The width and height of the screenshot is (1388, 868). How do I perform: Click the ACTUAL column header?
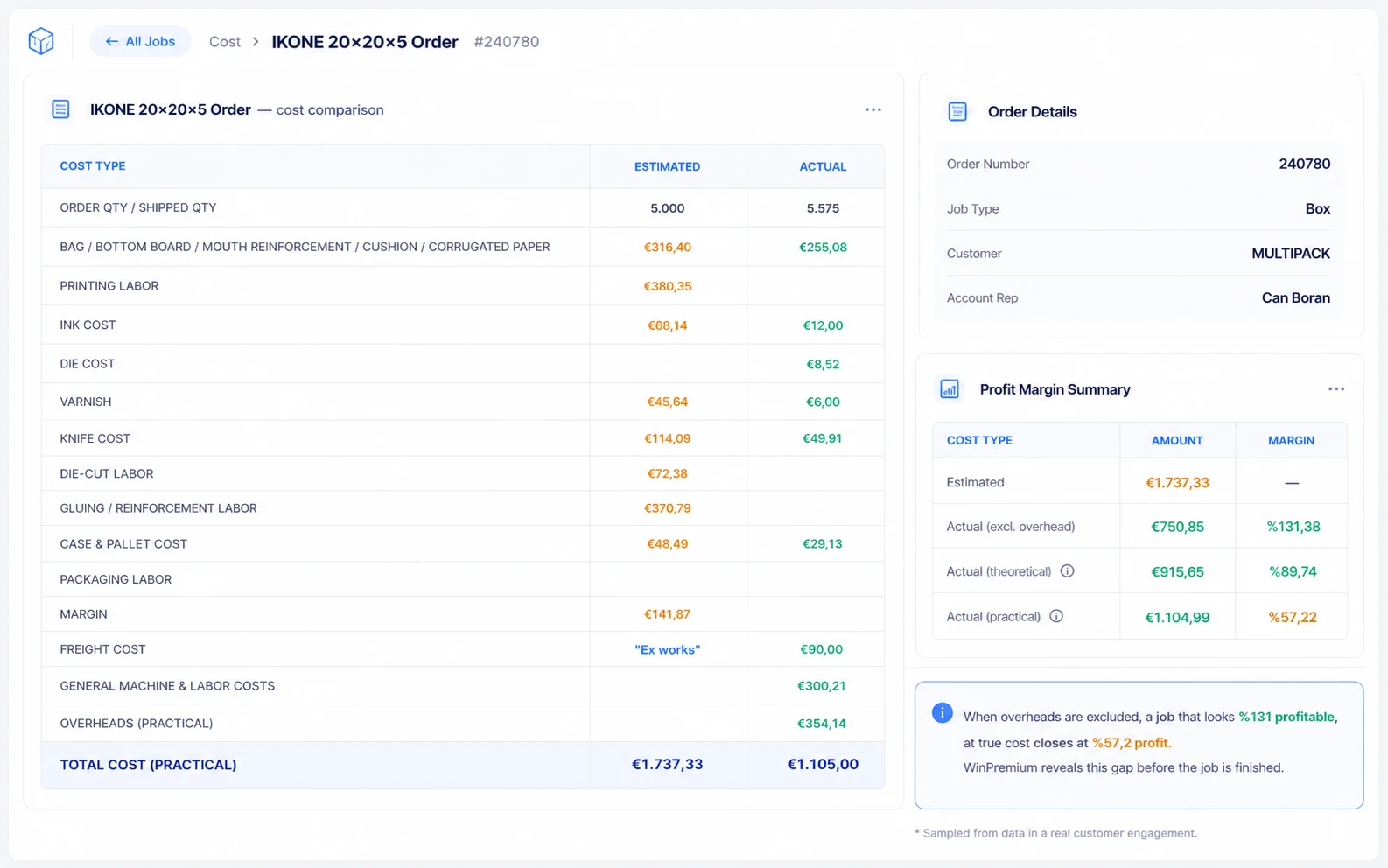point(823,166)
